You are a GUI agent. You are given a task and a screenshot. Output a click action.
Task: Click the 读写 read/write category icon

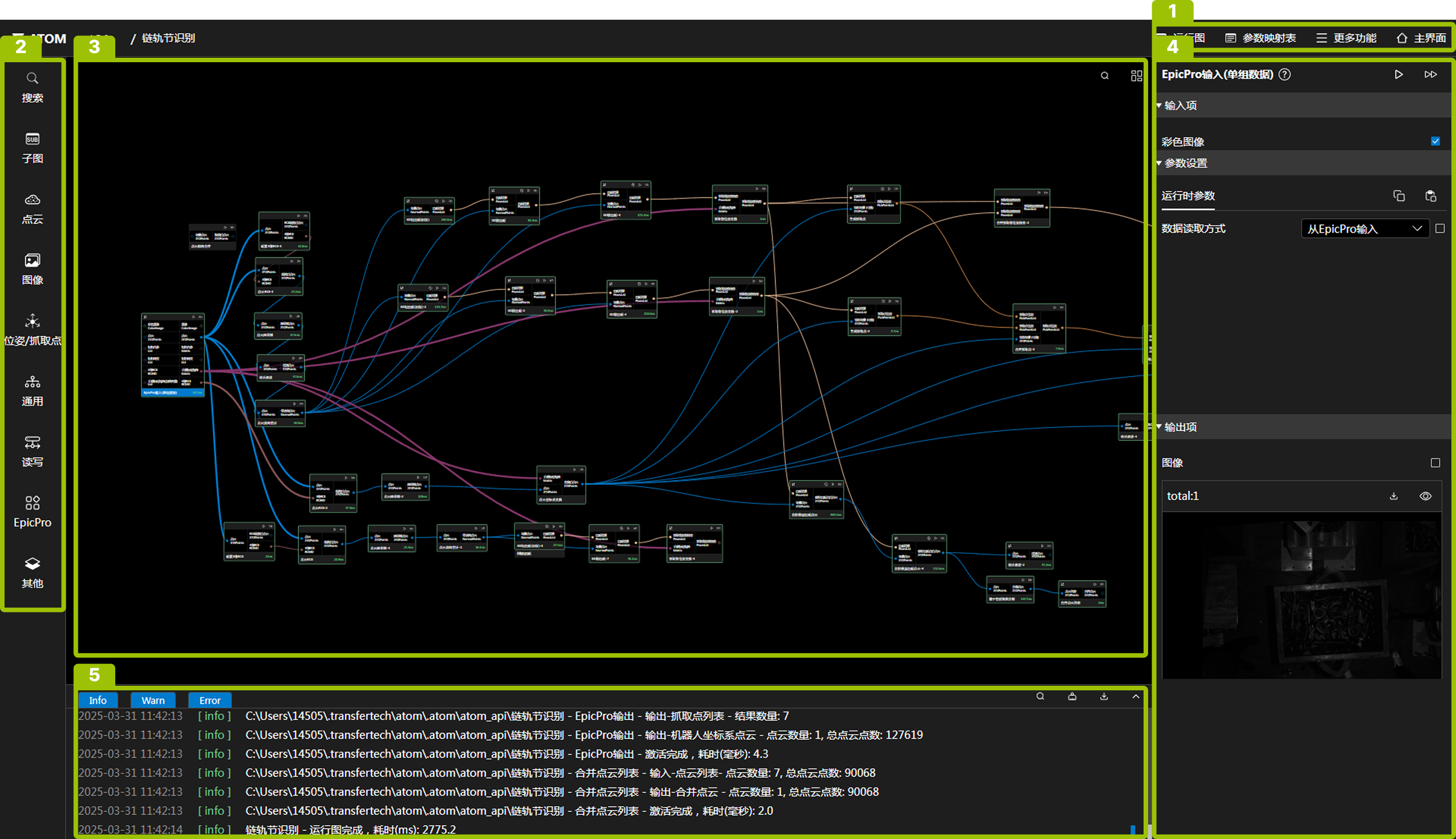32,443
